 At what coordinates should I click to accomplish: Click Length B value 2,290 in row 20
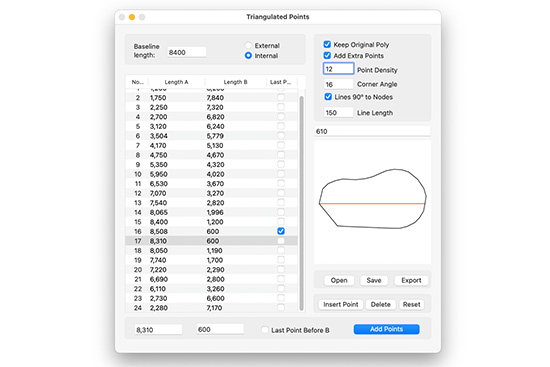[215, 269]
